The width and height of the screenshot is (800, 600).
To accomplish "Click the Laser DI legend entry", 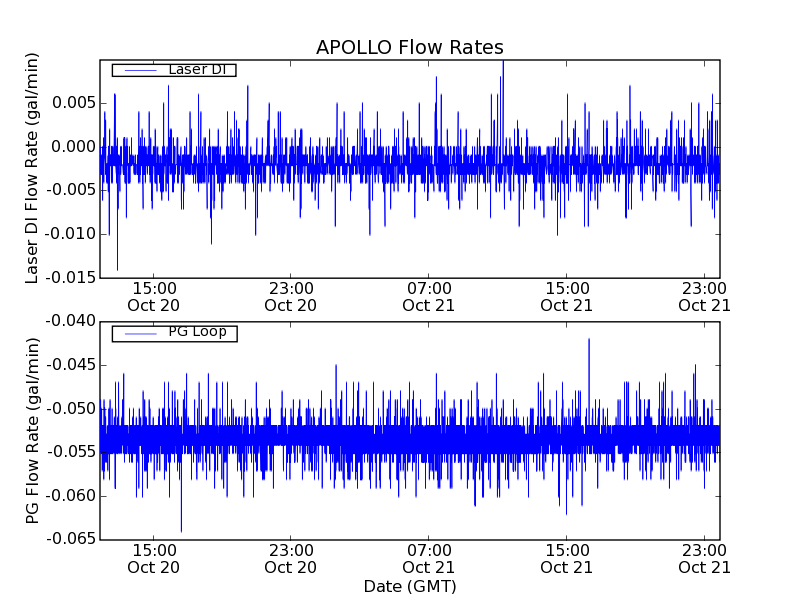I will [196, 70].
